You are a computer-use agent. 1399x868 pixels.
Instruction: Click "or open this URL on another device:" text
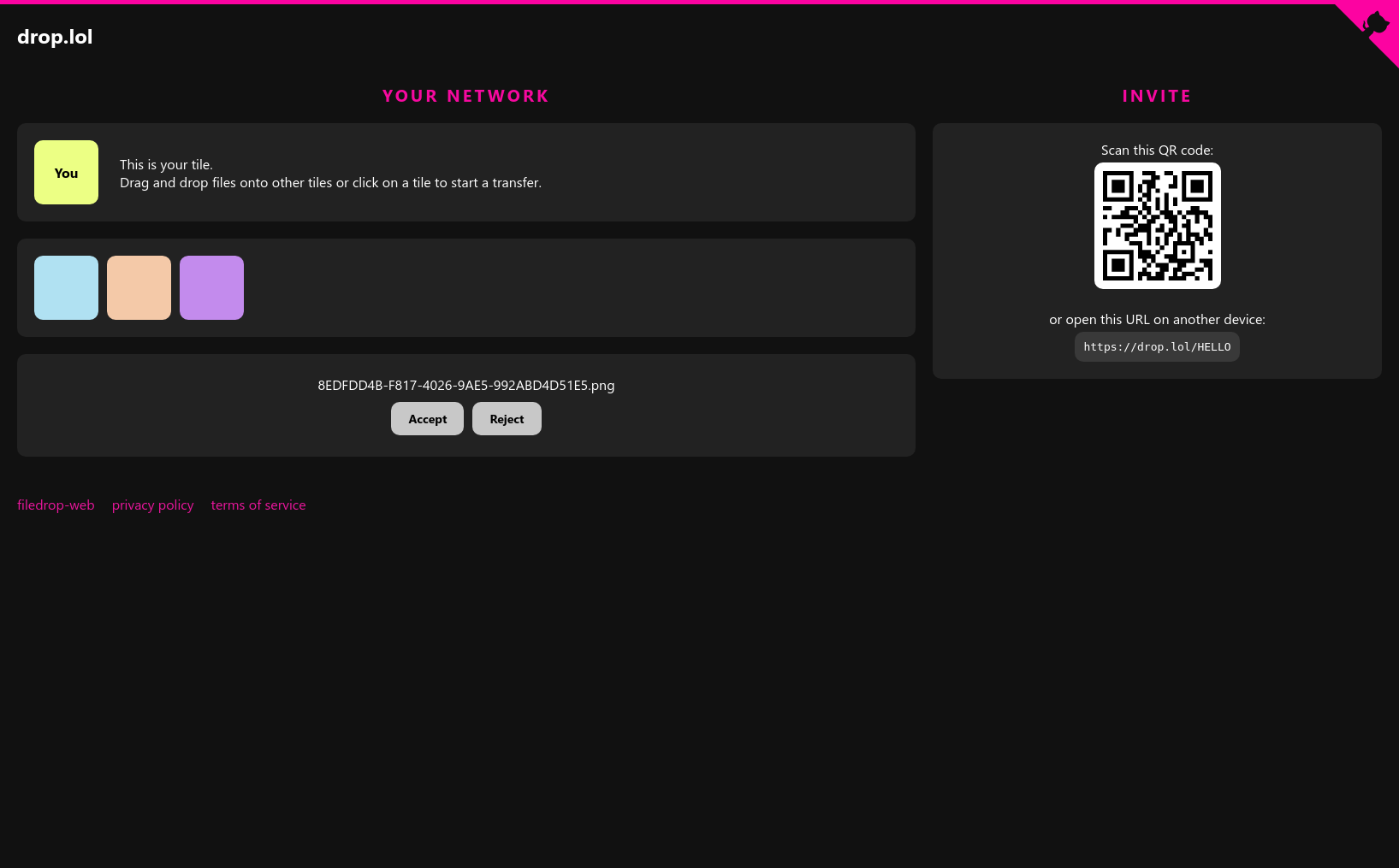coord(1157,320)
